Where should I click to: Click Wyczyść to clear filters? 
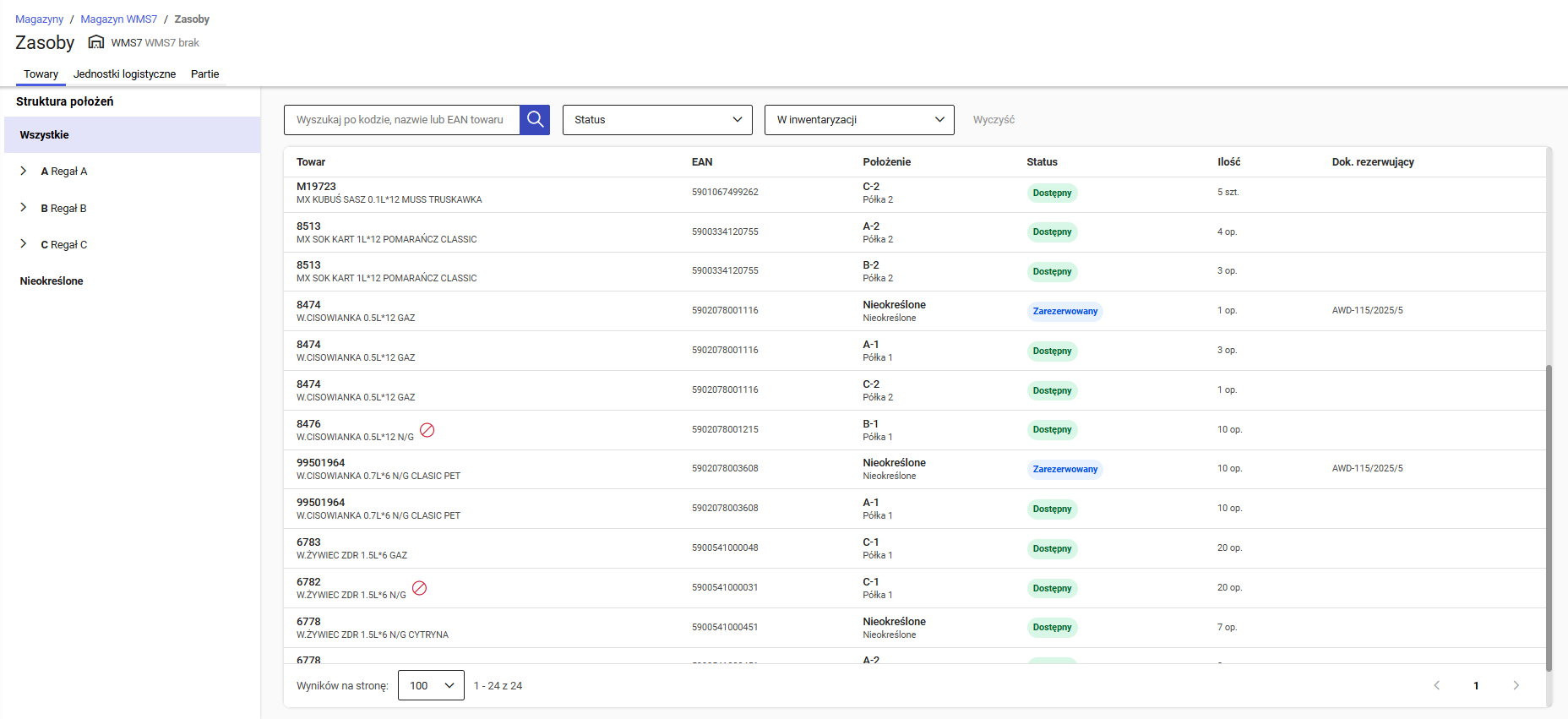994,120
